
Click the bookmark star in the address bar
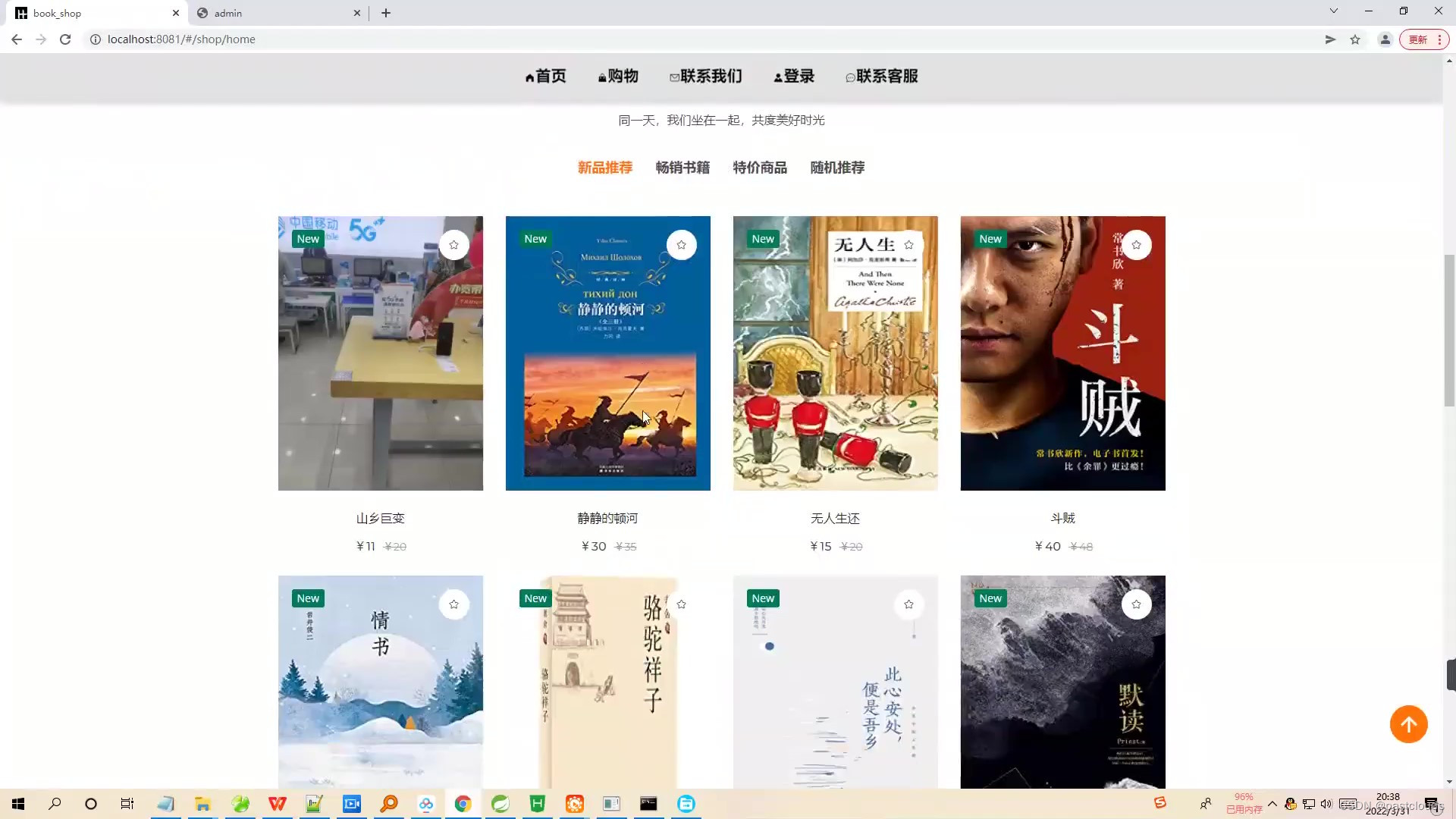1355,39
